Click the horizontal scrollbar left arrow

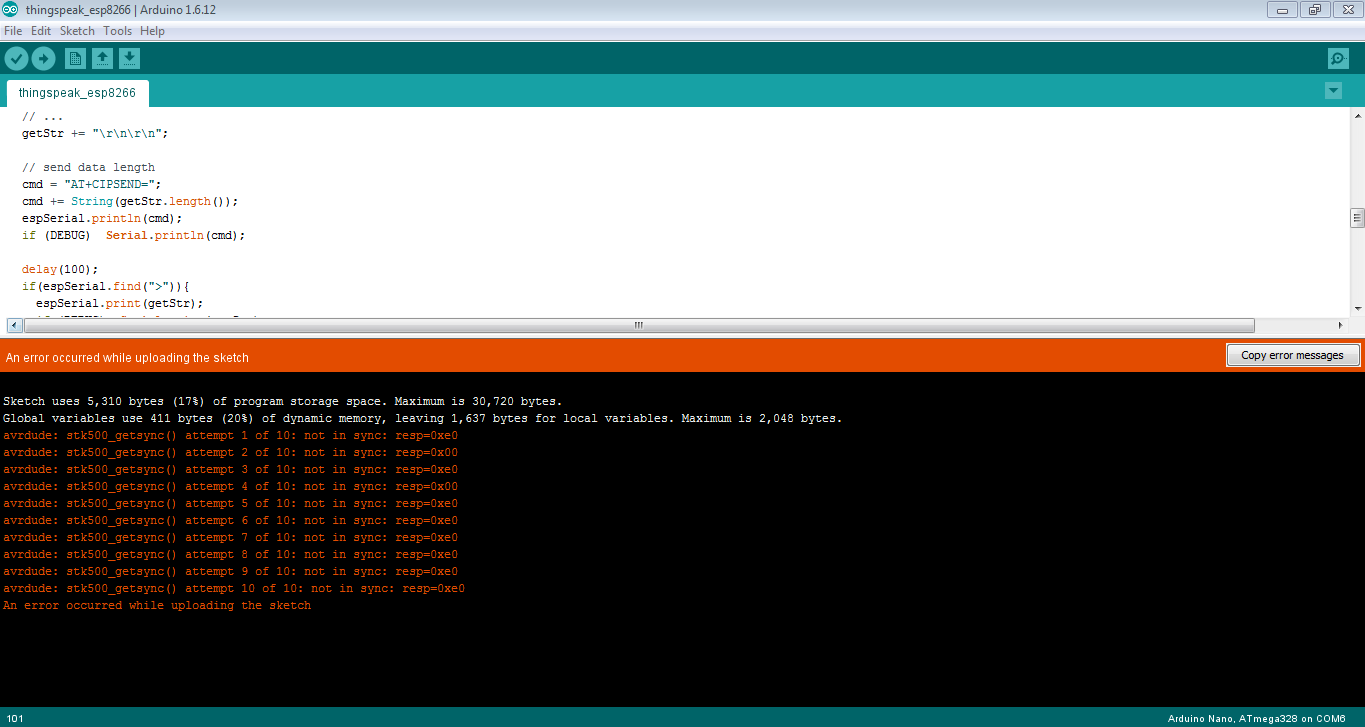tap(13, 325)
